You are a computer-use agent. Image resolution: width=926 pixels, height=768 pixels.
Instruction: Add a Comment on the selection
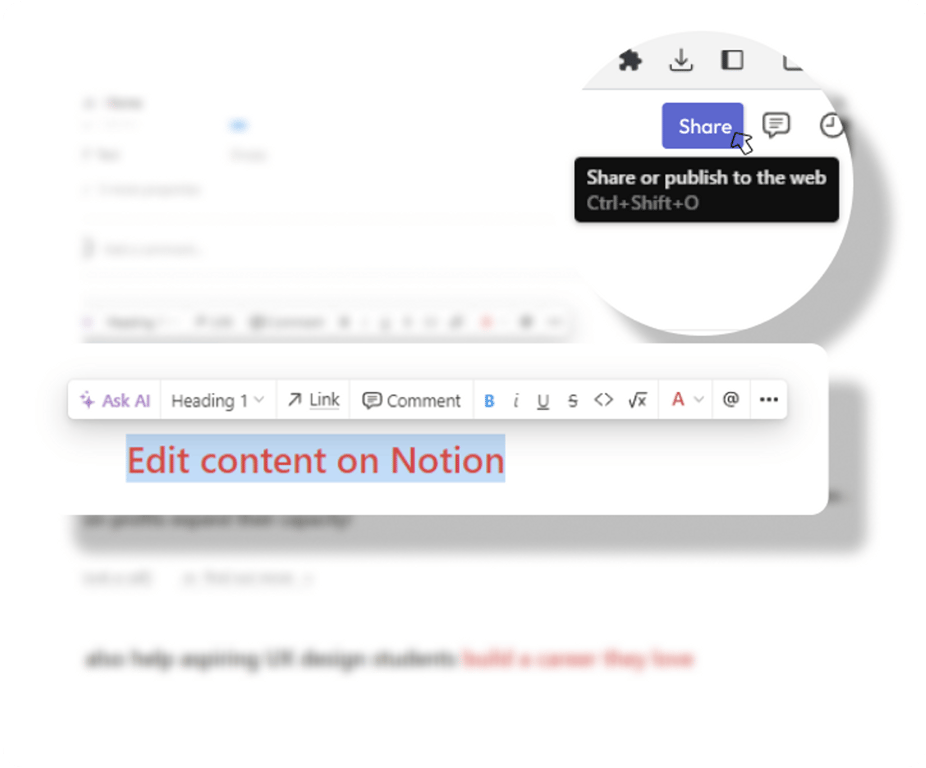click(x=412, y=401)
